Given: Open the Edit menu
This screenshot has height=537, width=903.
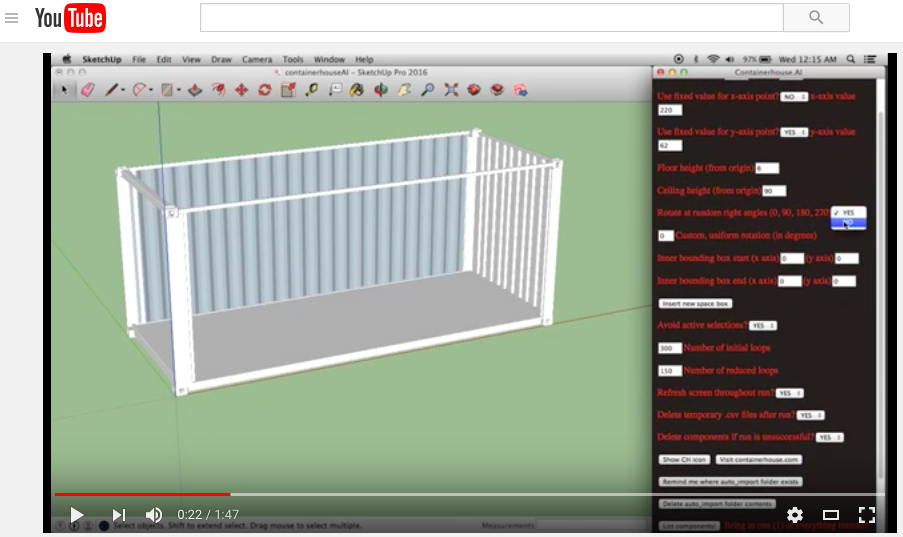Looking at the screenshot, I should coord(164,59).
